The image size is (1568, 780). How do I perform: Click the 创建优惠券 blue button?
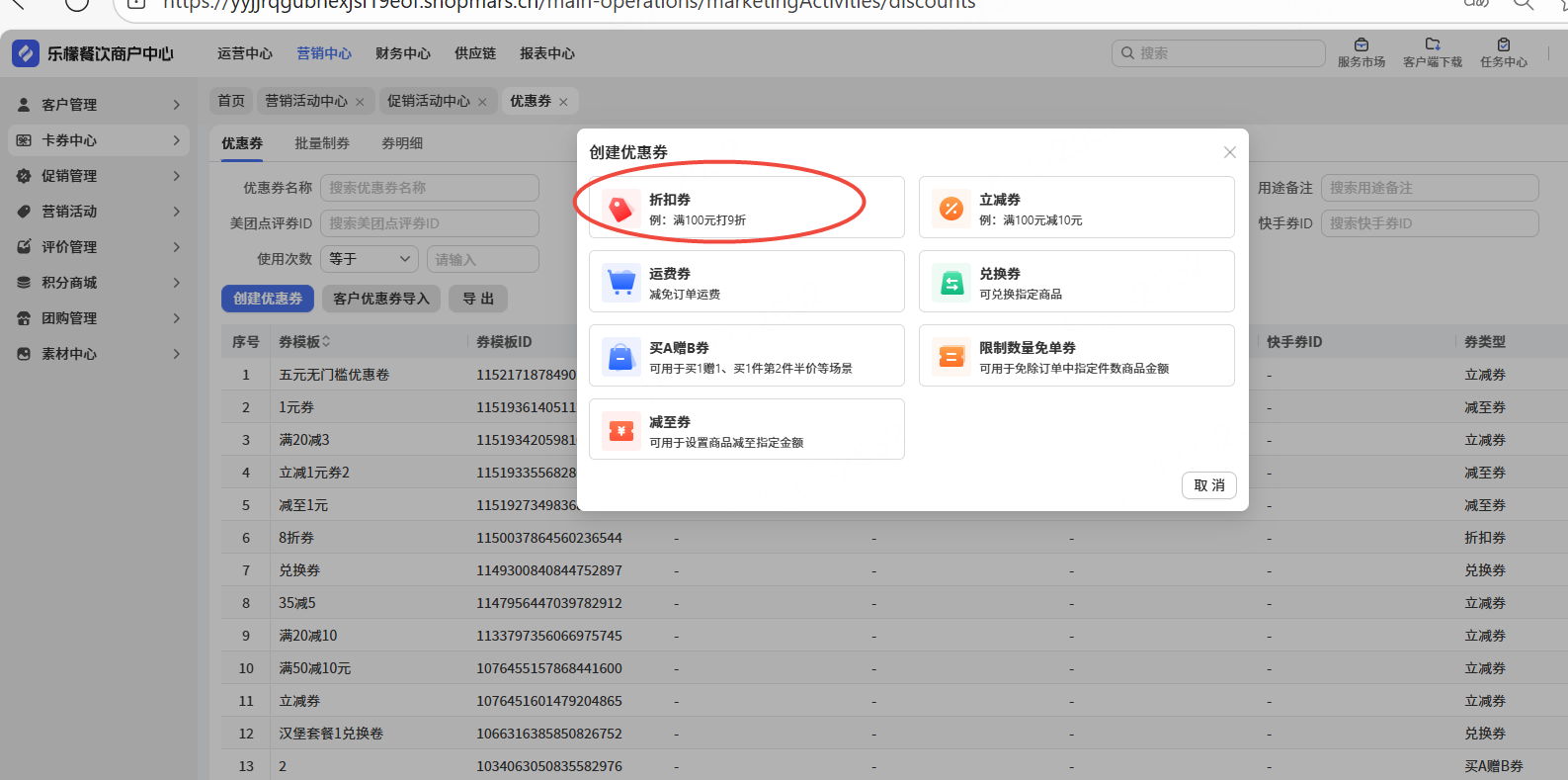click(x=268, y=299)
